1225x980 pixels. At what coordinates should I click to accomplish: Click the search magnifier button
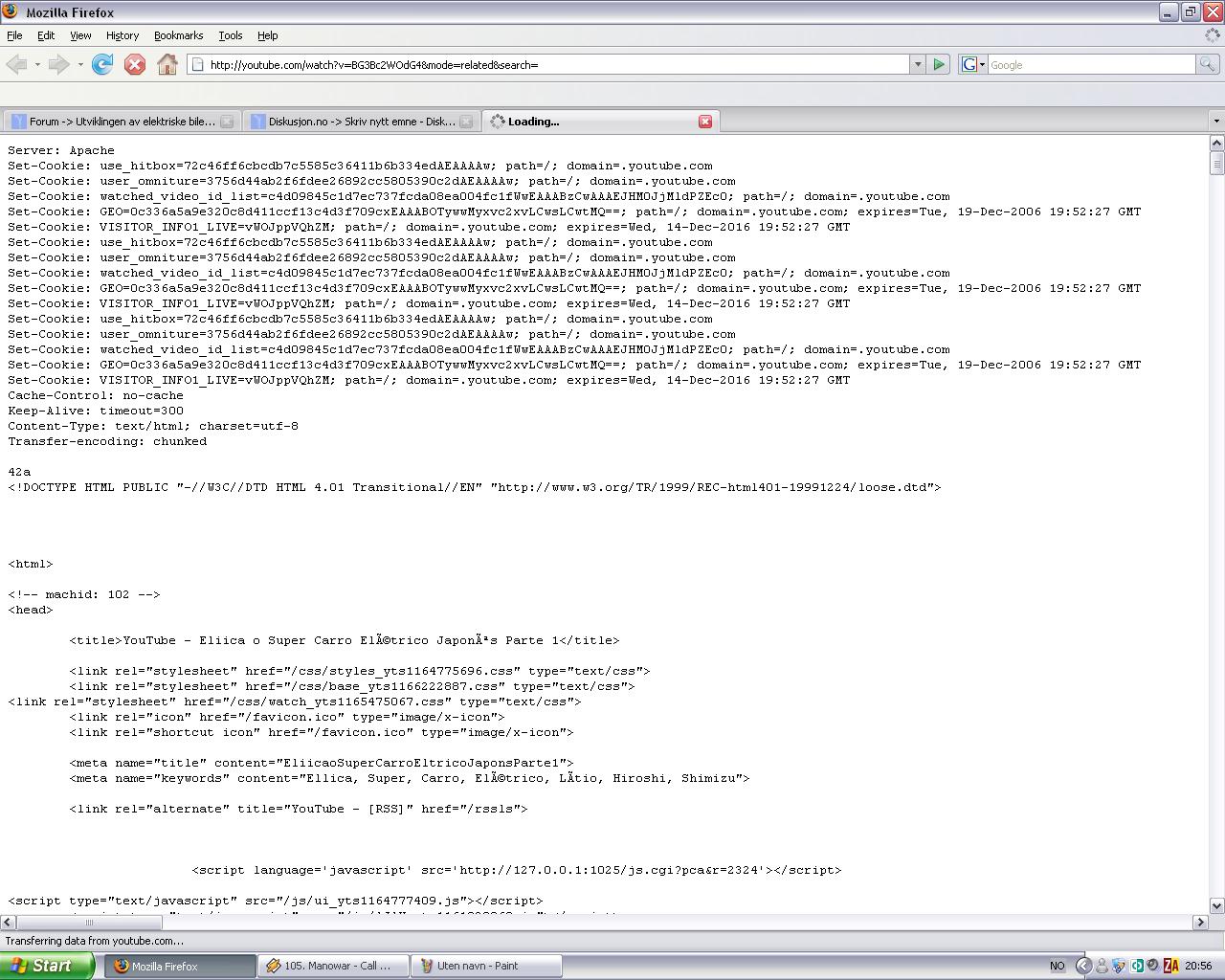(x=1207, y=64)
